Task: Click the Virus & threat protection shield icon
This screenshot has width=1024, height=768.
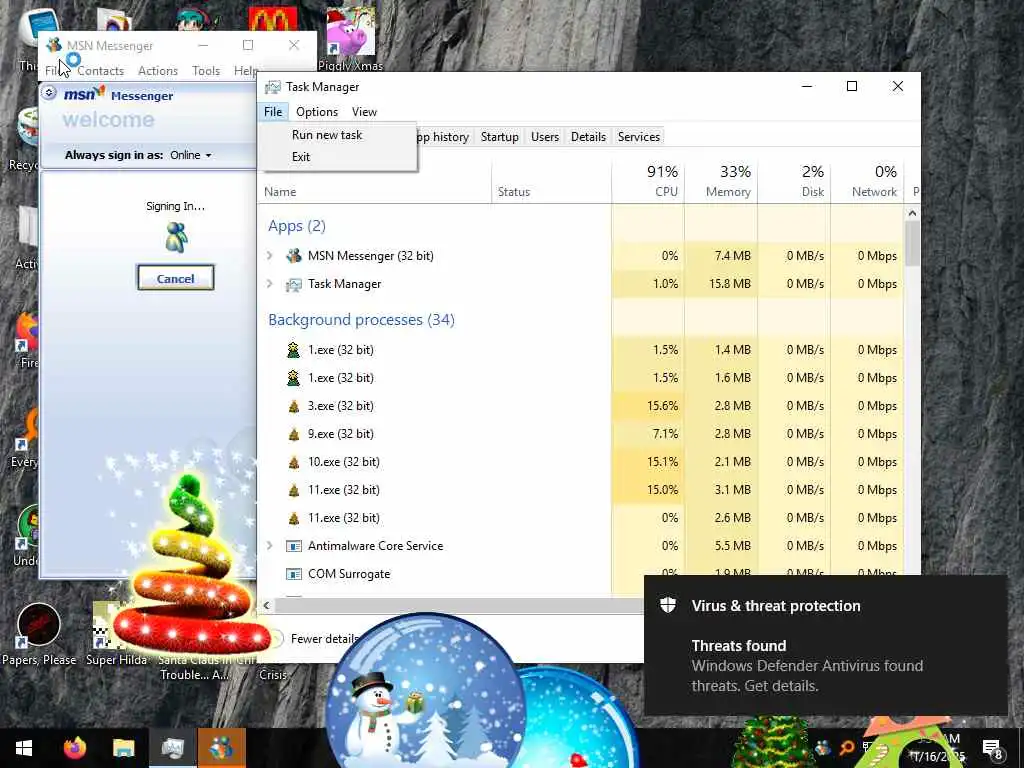Action: coord(667,605)
